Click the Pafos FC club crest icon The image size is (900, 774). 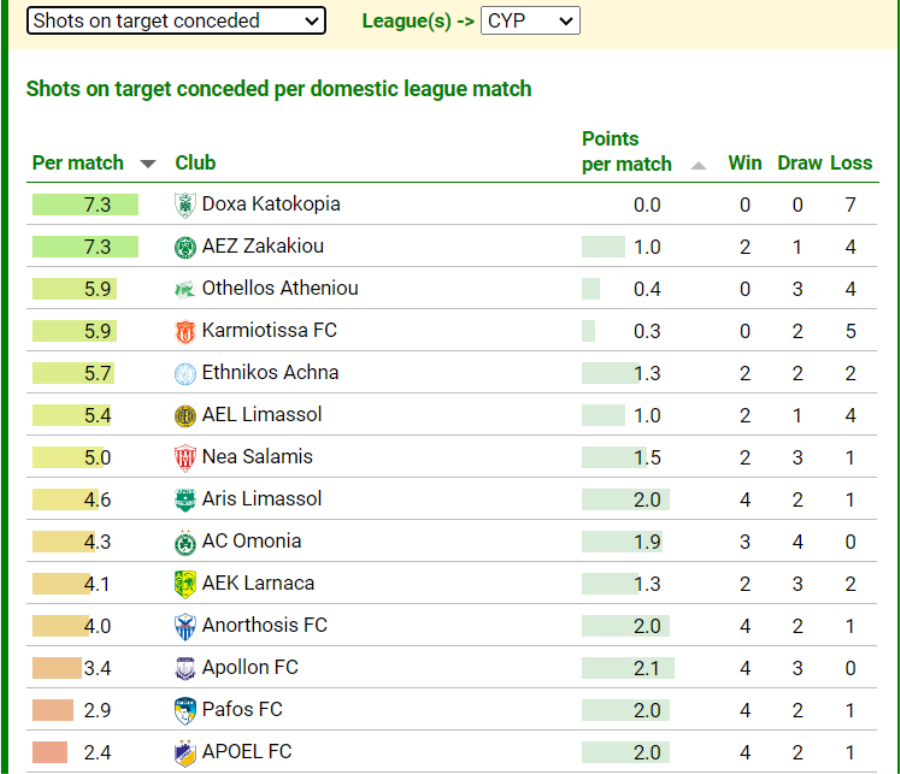[185, 711]
